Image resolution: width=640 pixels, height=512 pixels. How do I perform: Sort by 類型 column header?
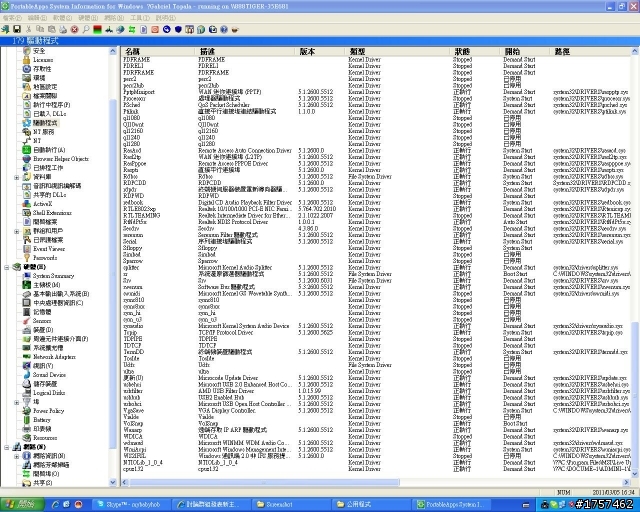click(x=398, y=51)
